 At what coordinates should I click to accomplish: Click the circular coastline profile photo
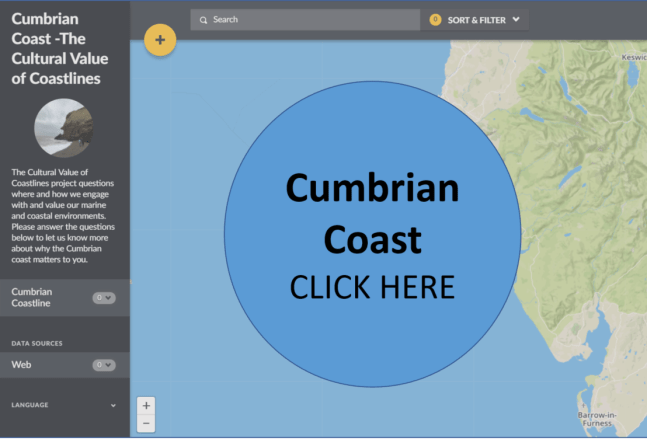click(64, 128)
